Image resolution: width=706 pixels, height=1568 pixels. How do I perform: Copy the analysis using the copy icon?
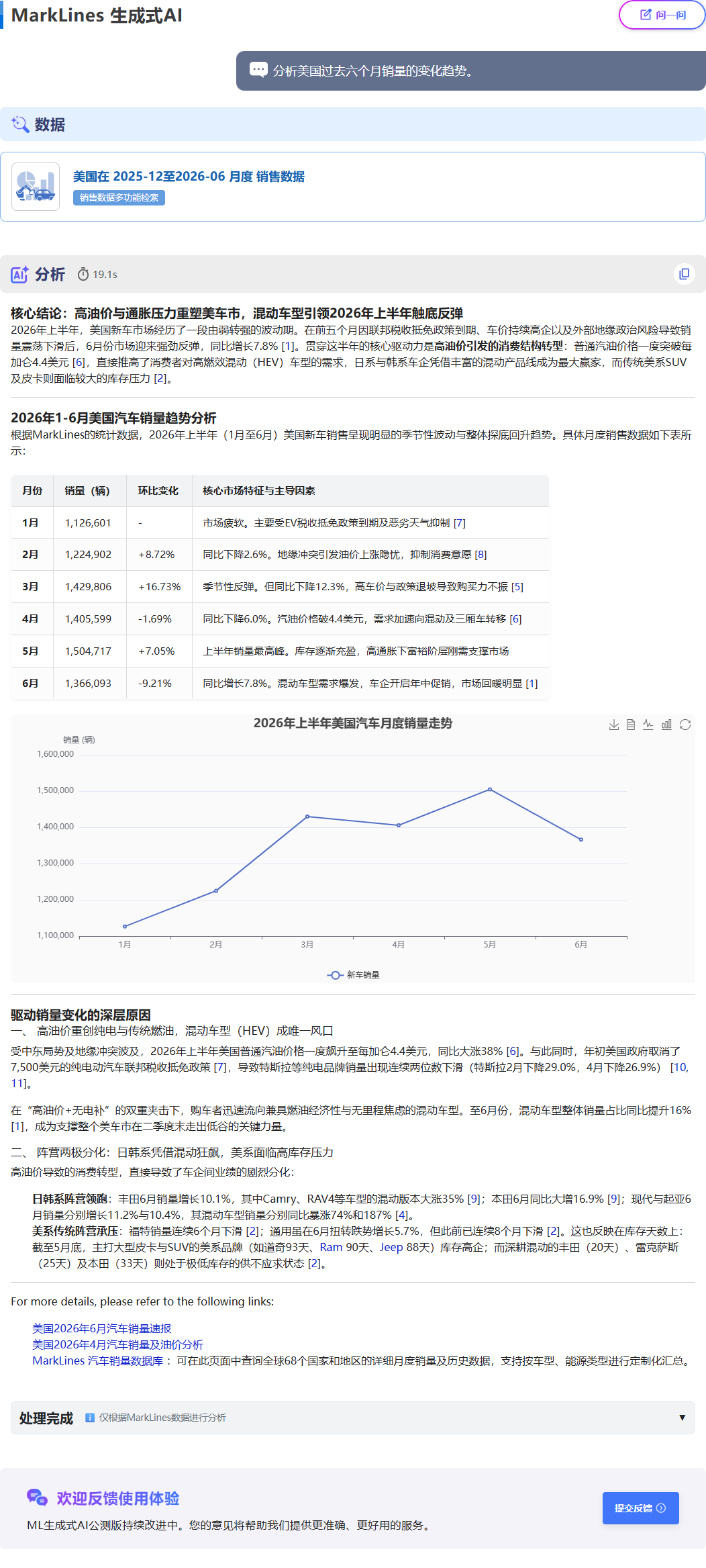point(684,274)
